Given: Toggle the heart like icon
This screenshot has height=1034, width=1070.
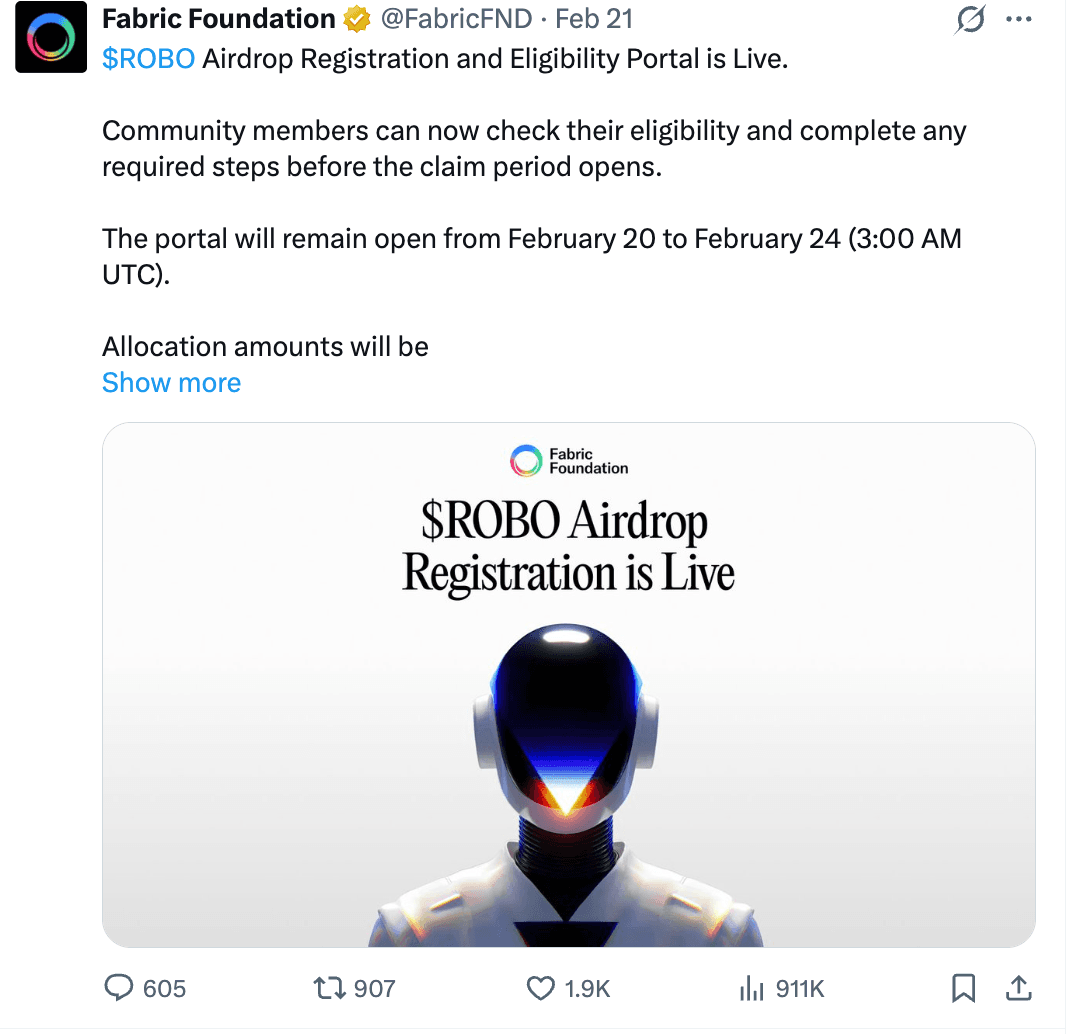Looking at the screenshot, I should (x=540, y=989).
